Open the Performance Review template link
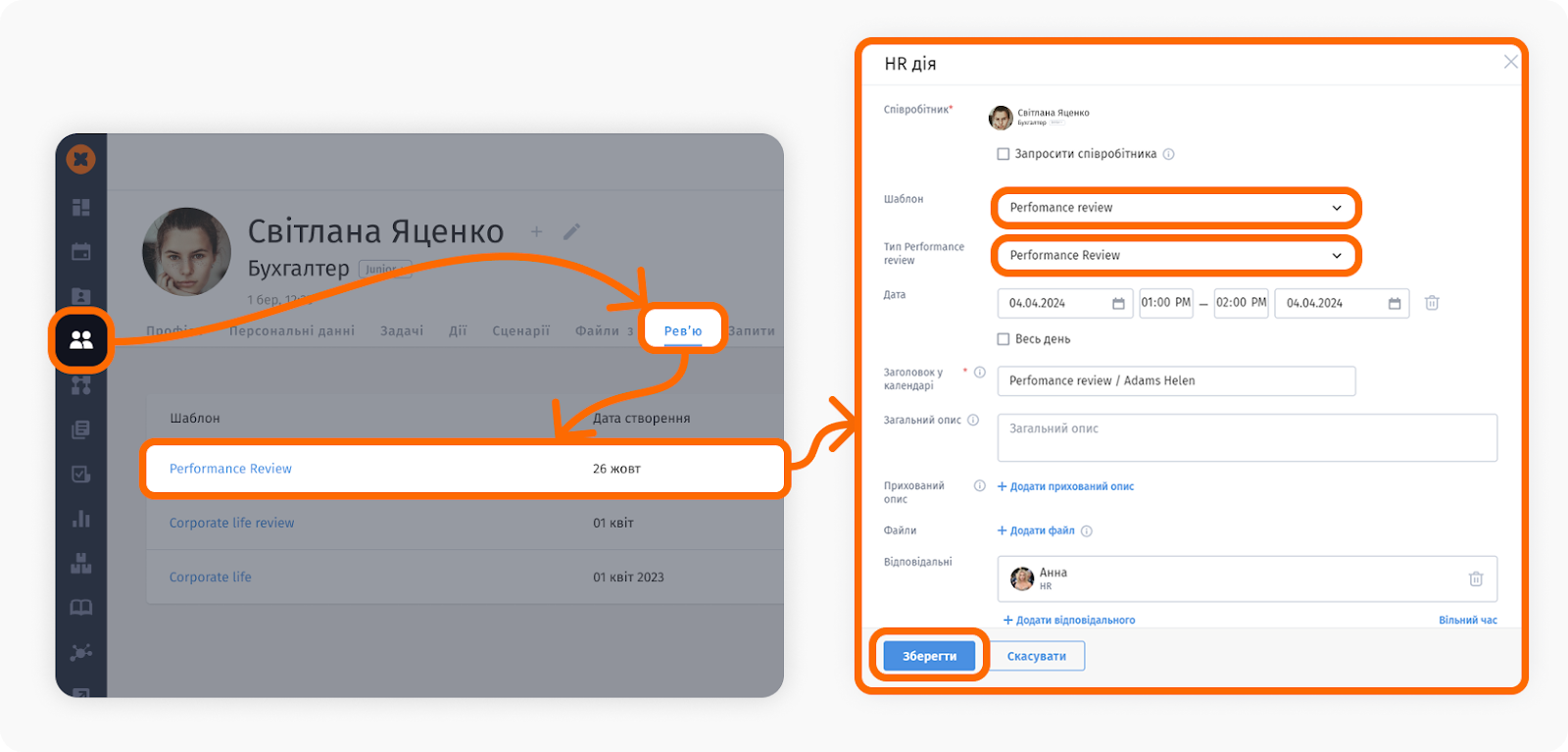1568x752 pixels. coord(230,469)
